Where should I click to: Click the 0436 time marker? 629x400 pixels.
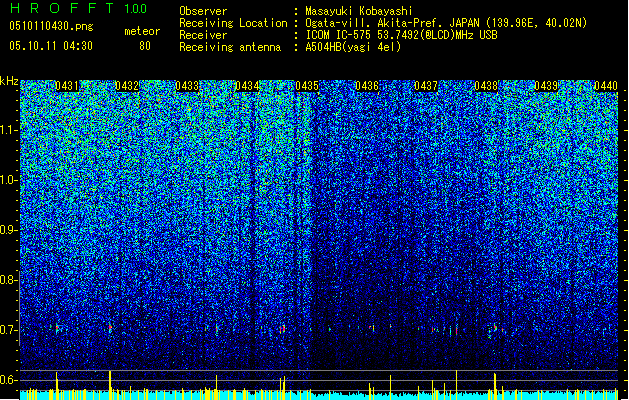point(367,86)
